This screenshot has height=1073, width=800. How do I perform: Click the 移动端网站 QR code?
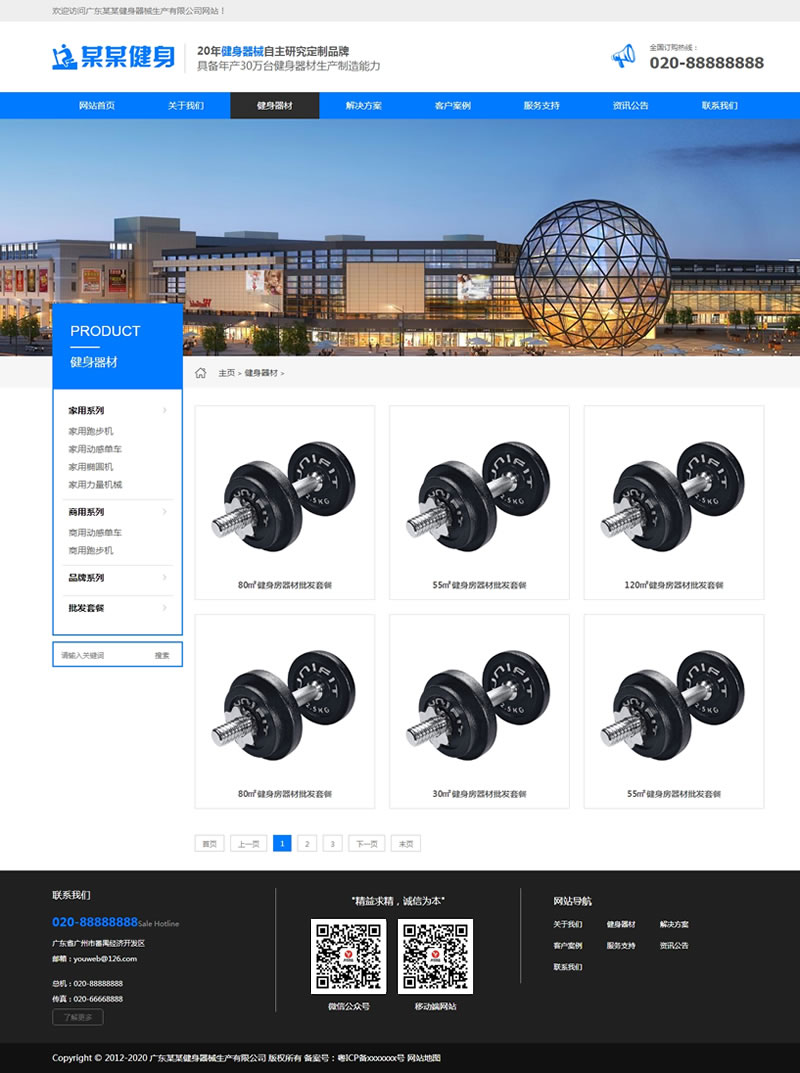[435, 956]
